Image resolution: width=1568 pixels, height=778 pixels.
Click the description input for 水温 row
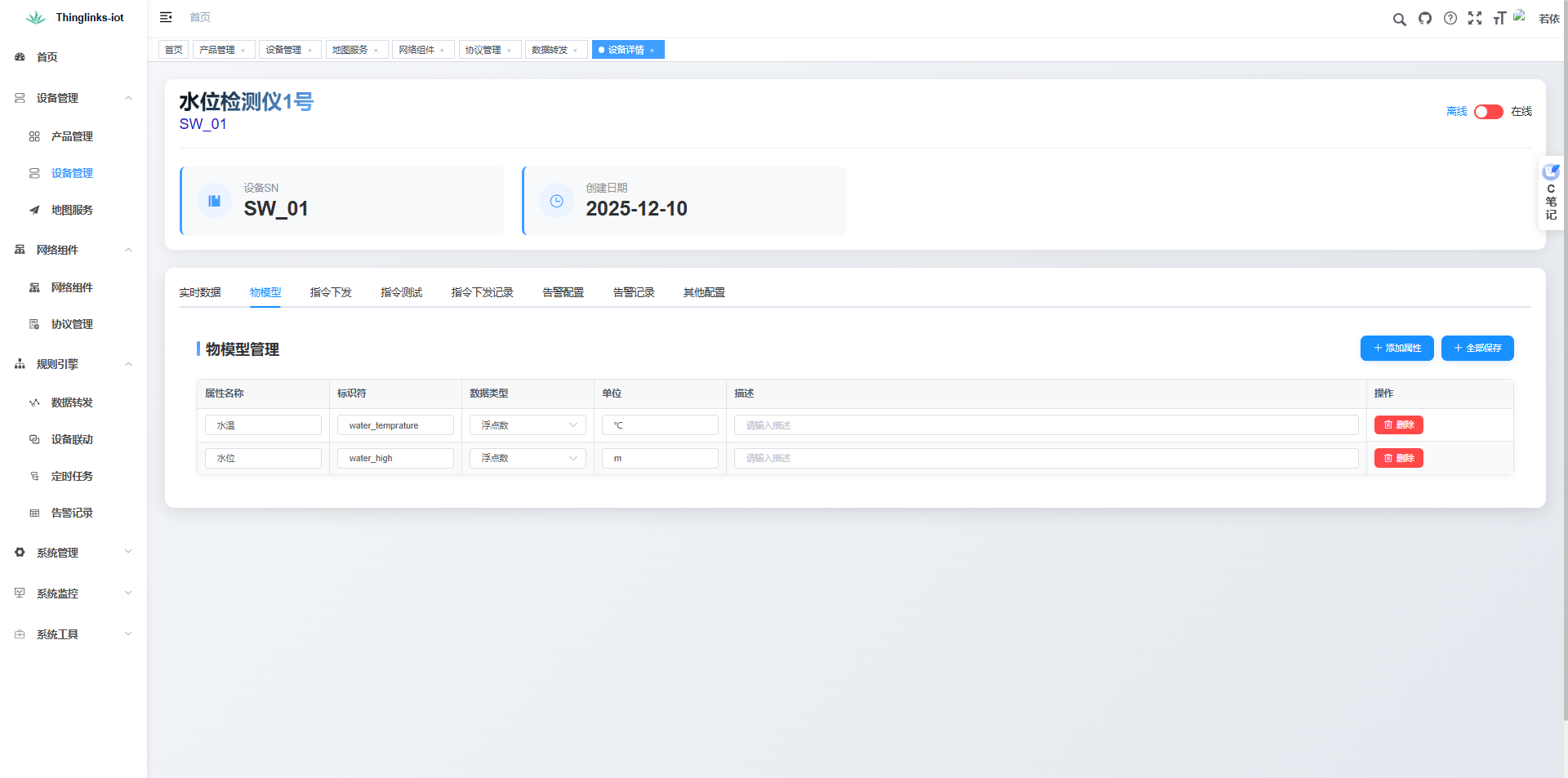coord(1045,425)
